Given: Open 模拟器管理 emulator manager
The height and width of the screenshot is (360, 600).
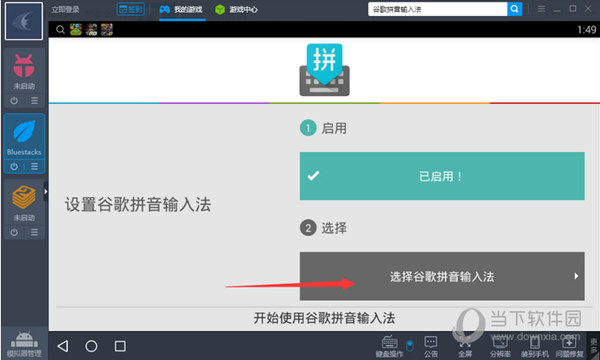Looking at the screenshot, I should (24, 344).
